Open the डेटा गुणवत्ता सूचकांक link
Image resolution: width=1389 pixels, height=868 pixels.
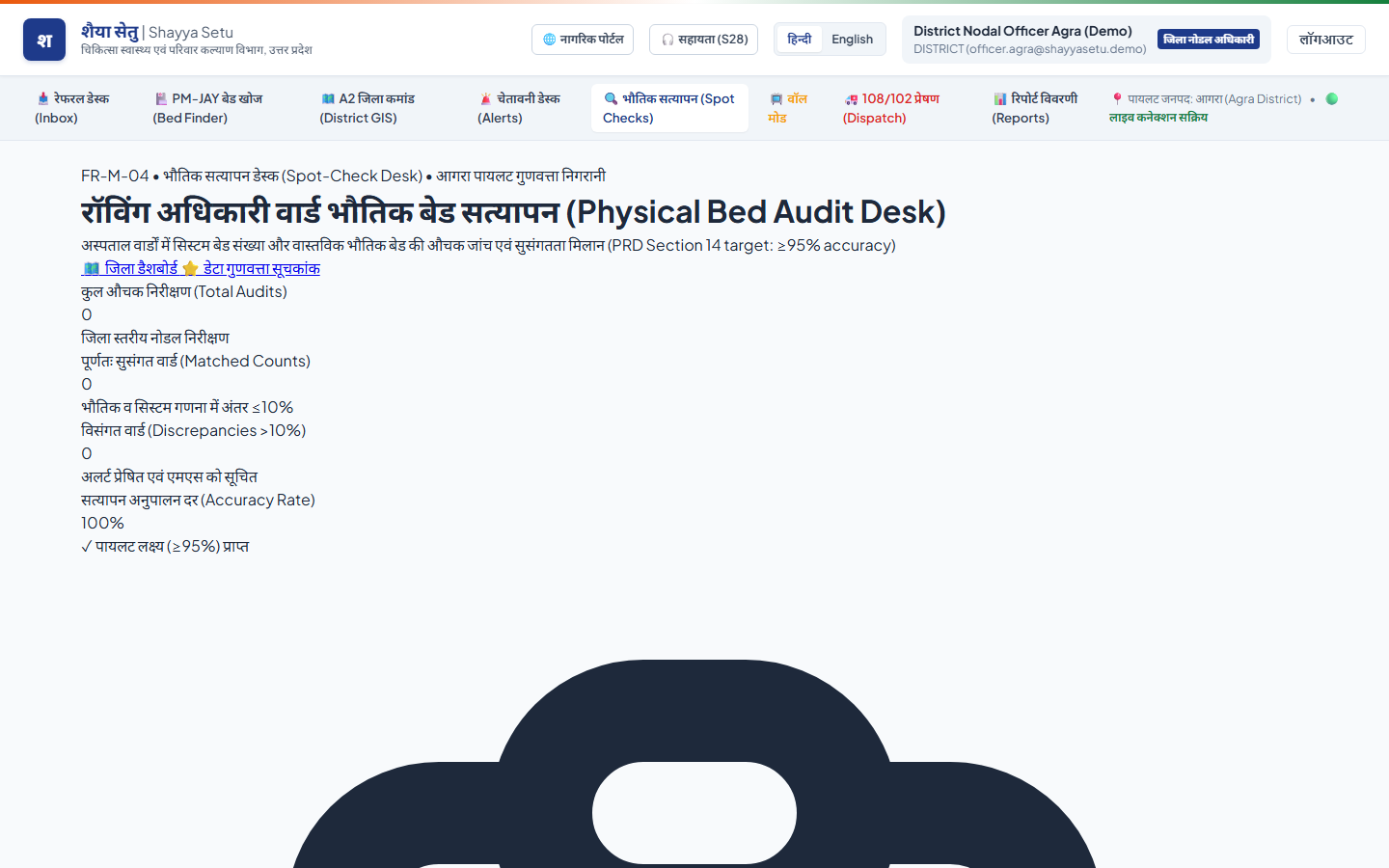click(x=251, y=268)
